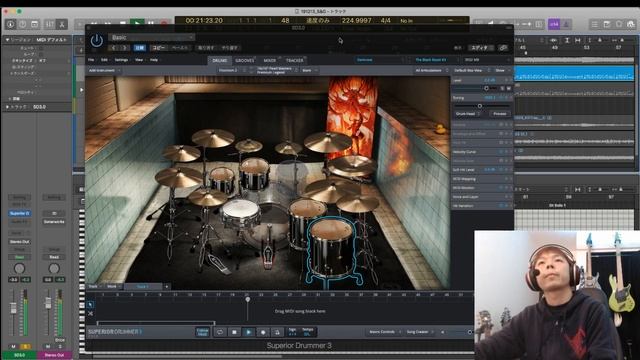Viewport: 640px width, 360px height.
Task: Open the Basic preset dropdown
Action: [151, 38]
